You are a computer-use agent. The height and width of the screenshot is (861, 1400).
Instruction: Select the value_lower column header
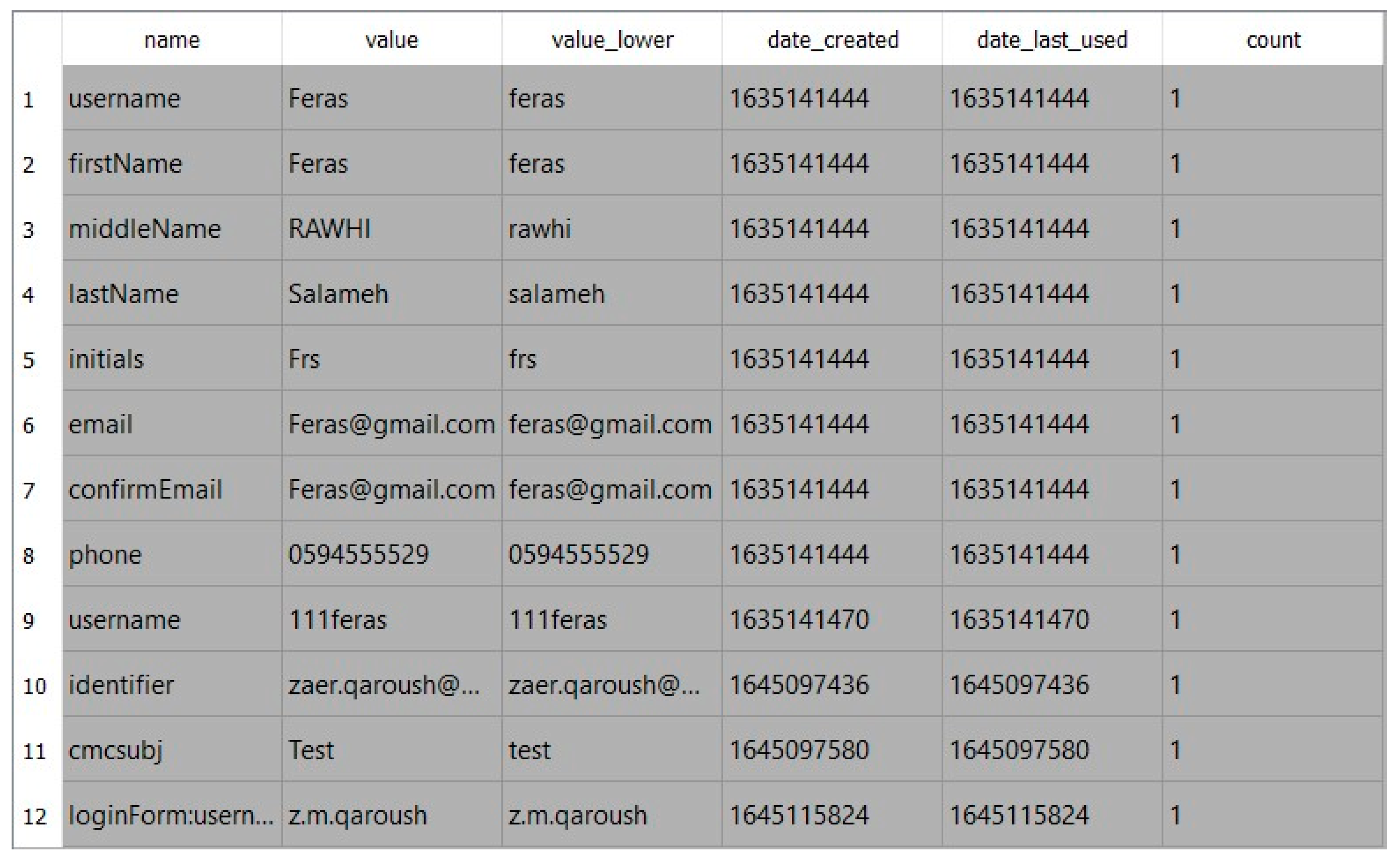[x=612, y=40]
